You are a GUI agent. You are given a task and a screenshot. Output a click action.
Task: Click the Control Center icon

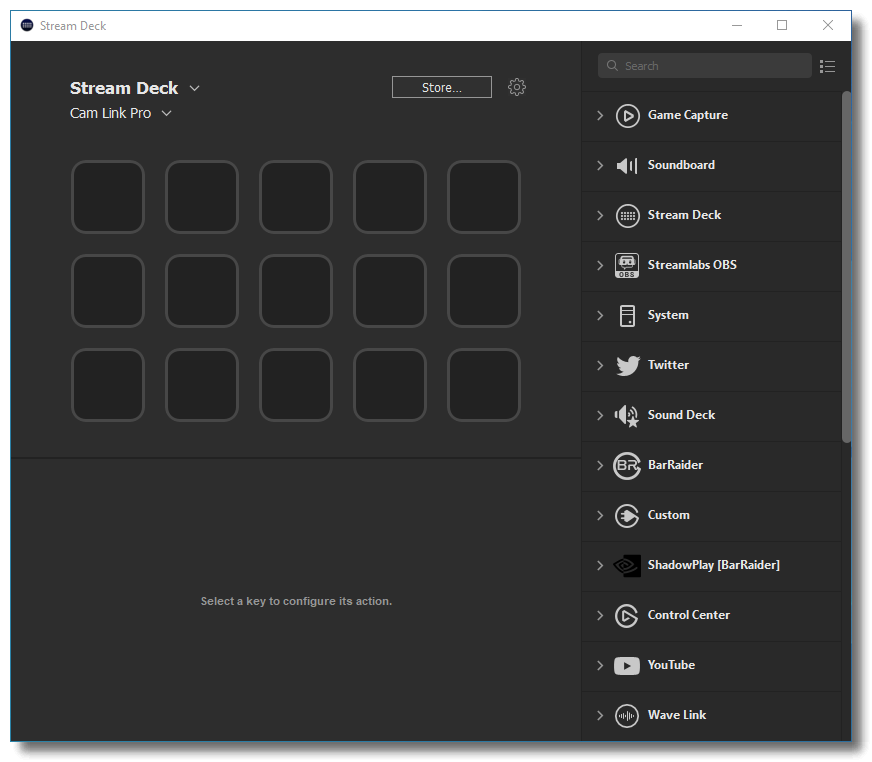click(627, 616)
